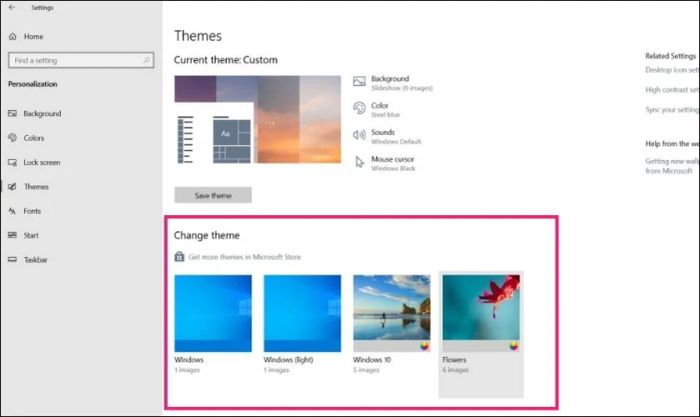The image size is (700, 417).
Task: Click the Mouse cursor pointer icon
Action: pyautogui.click(x=359, y=162)
